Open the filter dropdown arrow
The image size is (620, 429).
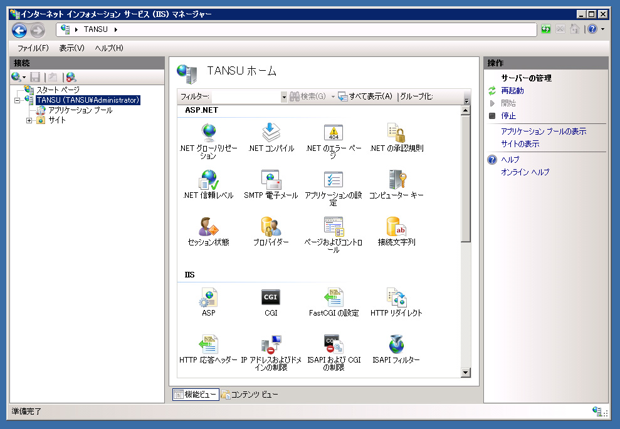pos(284,96)
